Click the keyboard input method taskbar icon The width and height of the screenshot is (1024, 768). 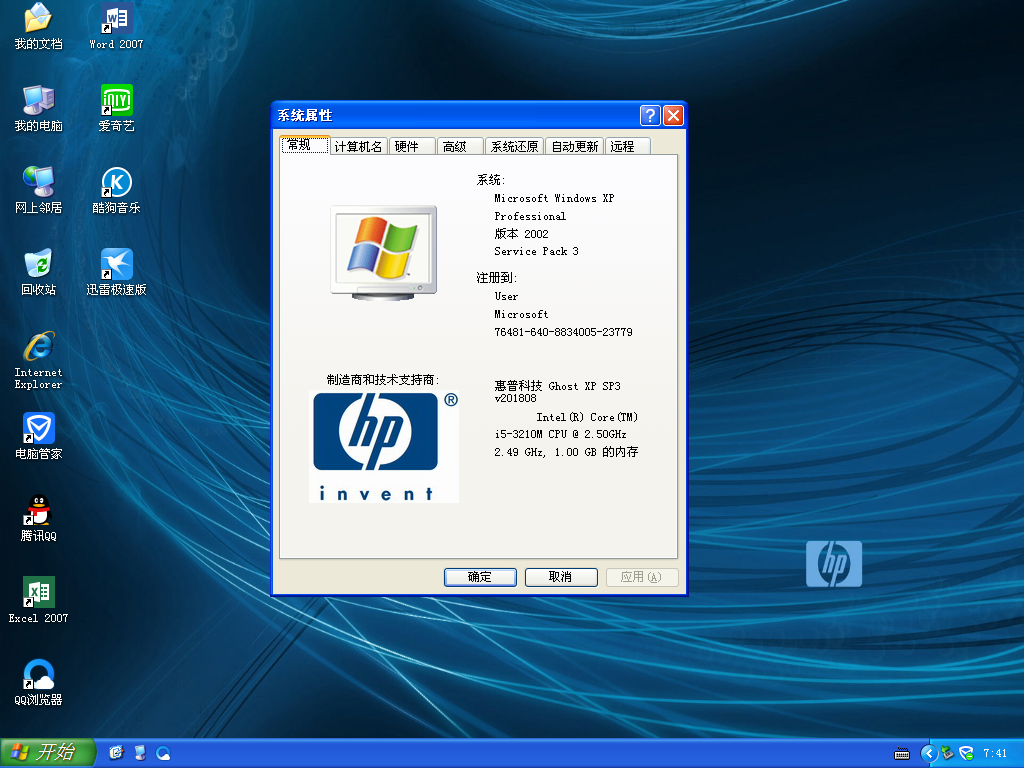902,754
